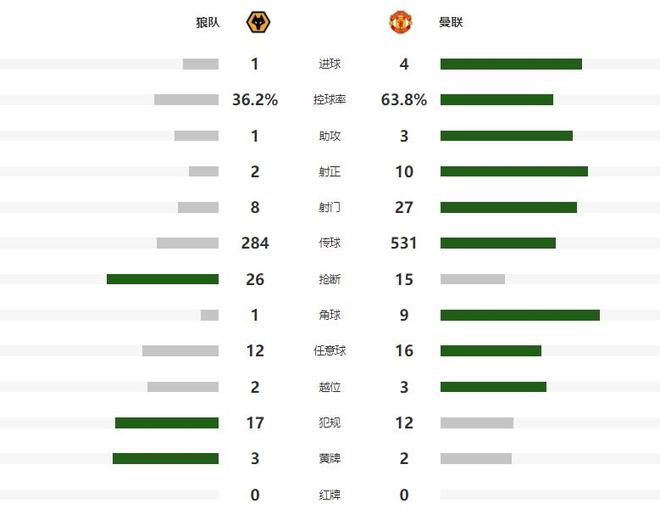This screenshot has height=515, width=660.
Task: Click Wolves' green 抢断 bar
Action: [162, 279]
